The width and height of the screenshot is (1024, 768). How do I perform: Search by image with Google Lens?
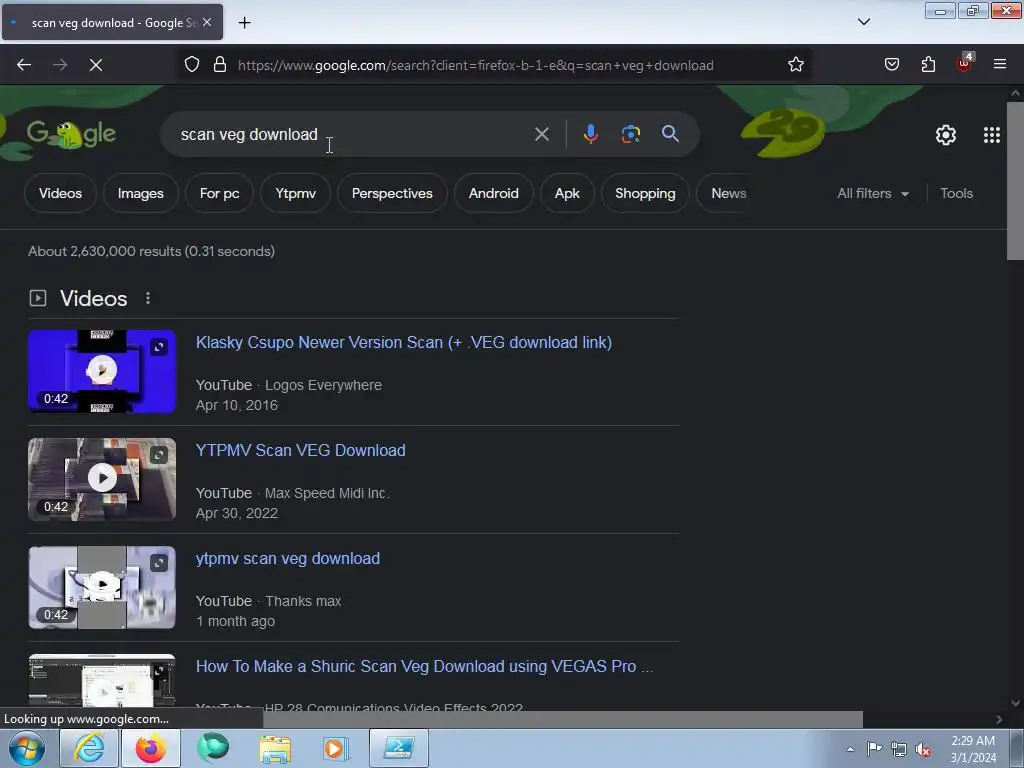coord(630,135)
